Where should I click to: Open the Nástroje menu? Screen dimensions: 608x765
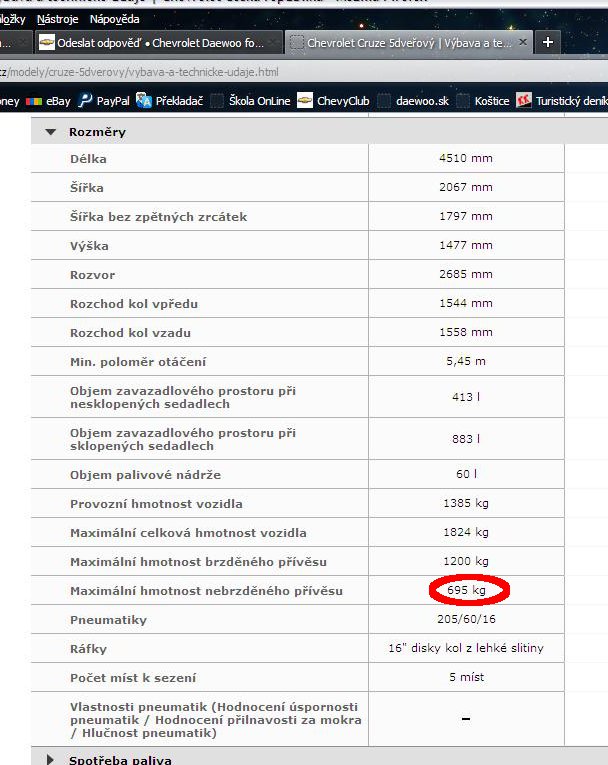pos(57,19)
